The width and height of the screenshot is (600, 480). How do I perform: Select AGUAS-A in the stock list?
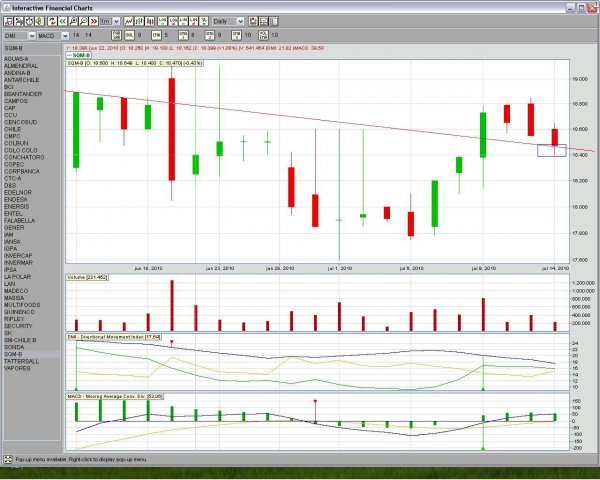coord(16,59)
